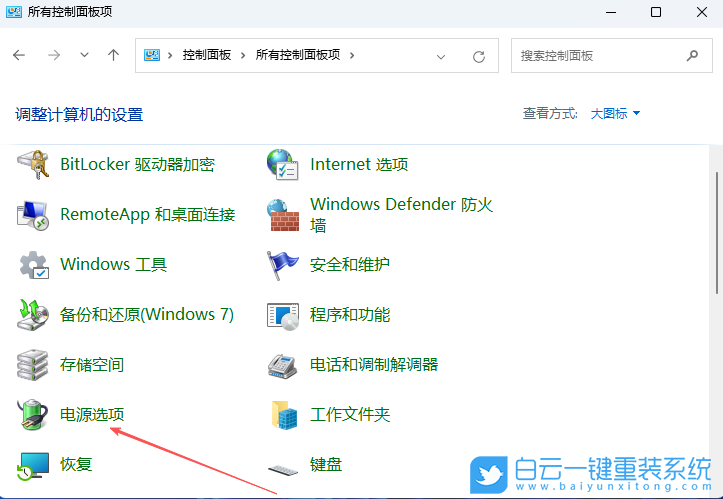Click the vertical scrollbar thumb
The image size is (723, 499).
(x=717, y=233)
